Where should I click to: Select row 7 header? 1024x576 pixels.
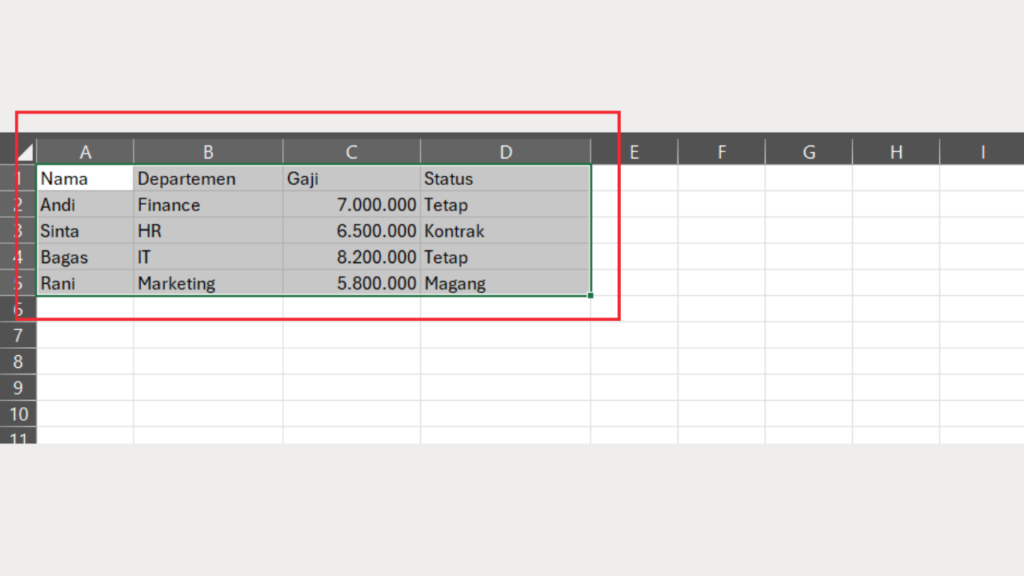pos(18,336)
